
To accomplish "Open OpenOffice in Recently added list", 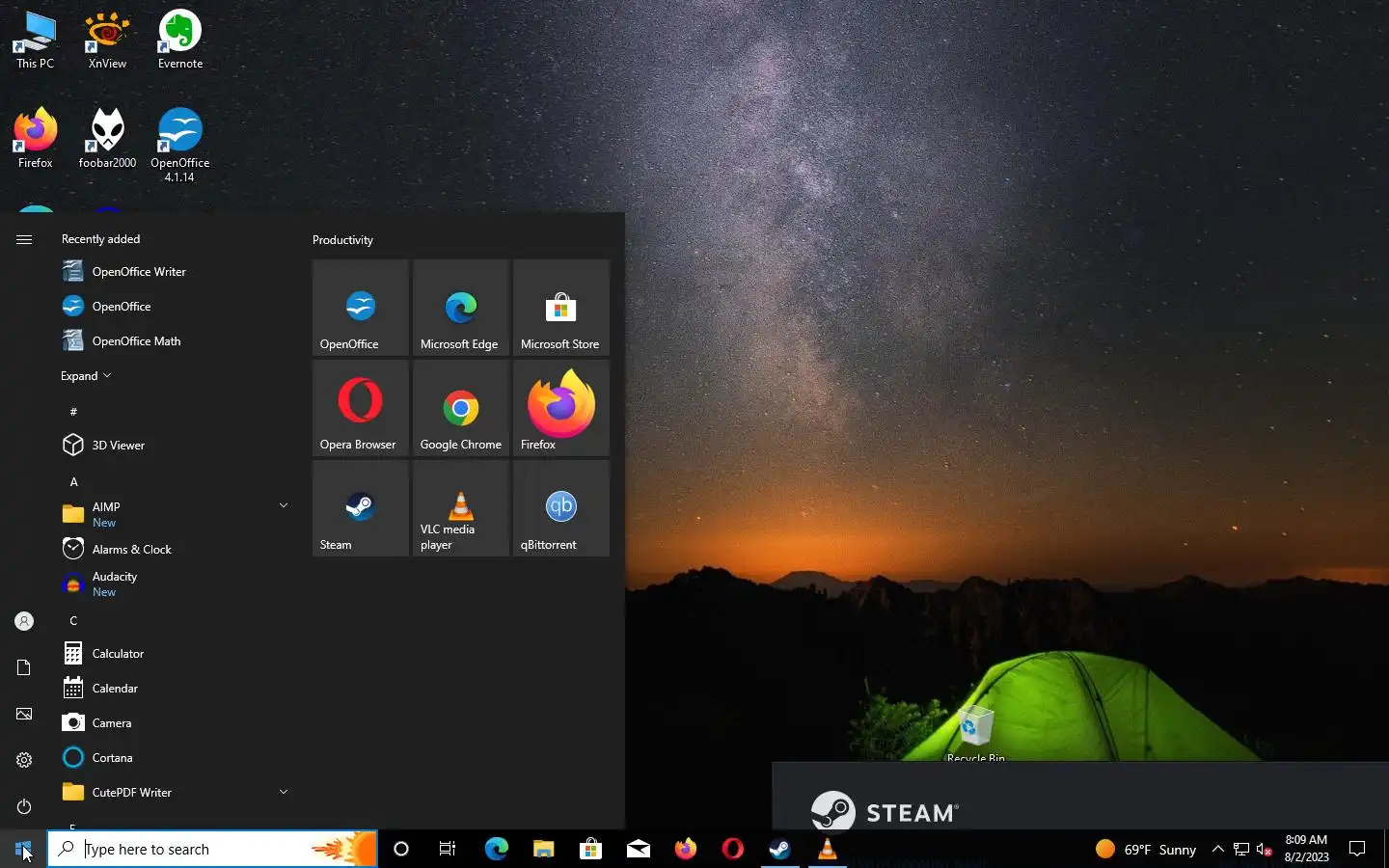I will coord(174,307).
